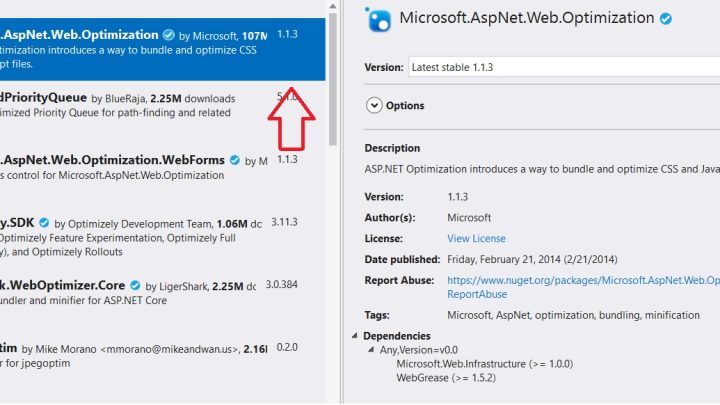The width and height of the screenshot is (720, 405).
Task: Click verified badge next to package details title
Action: [666, 19]
